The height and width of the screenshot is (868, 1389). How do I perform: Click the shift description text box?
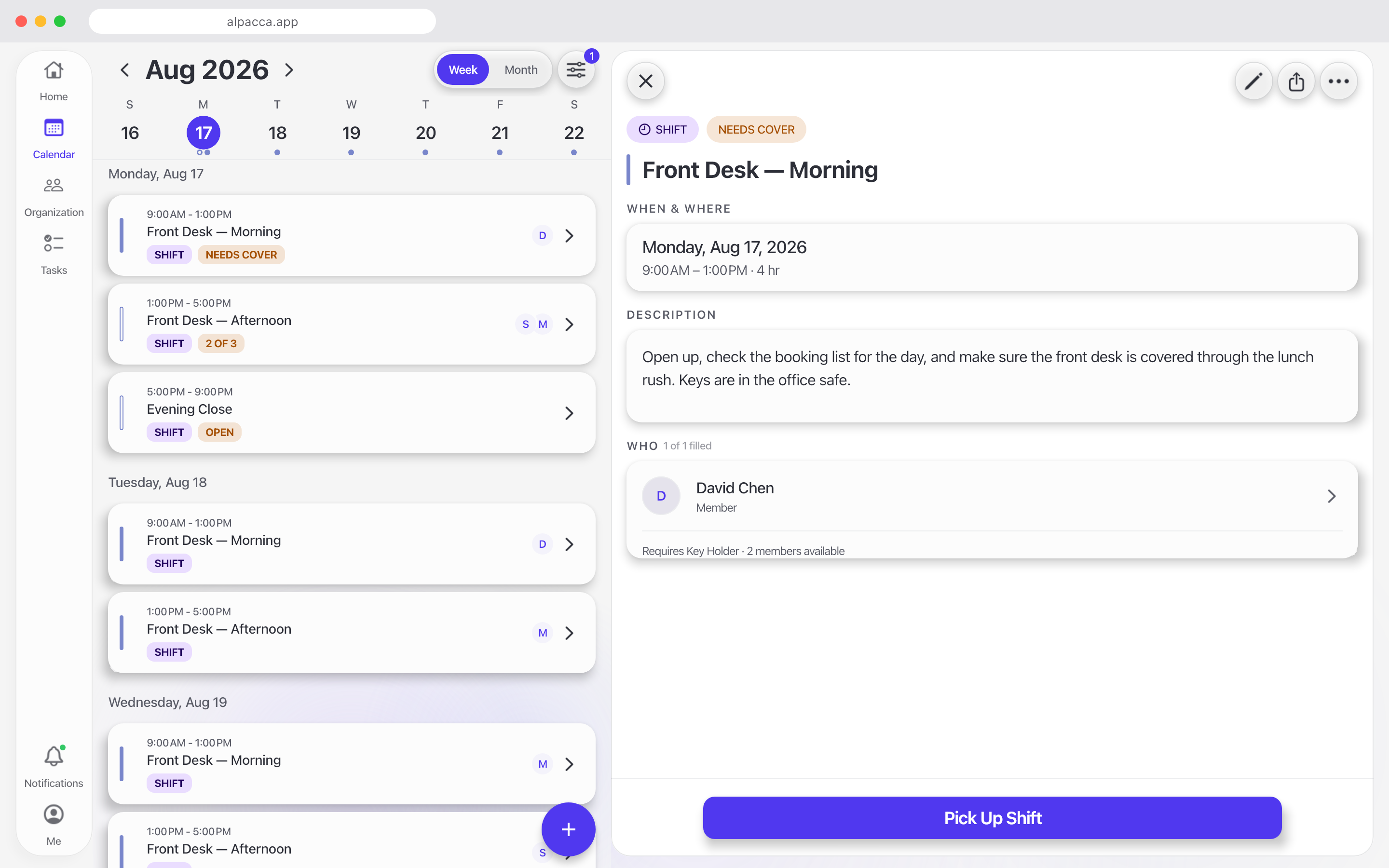992,376
